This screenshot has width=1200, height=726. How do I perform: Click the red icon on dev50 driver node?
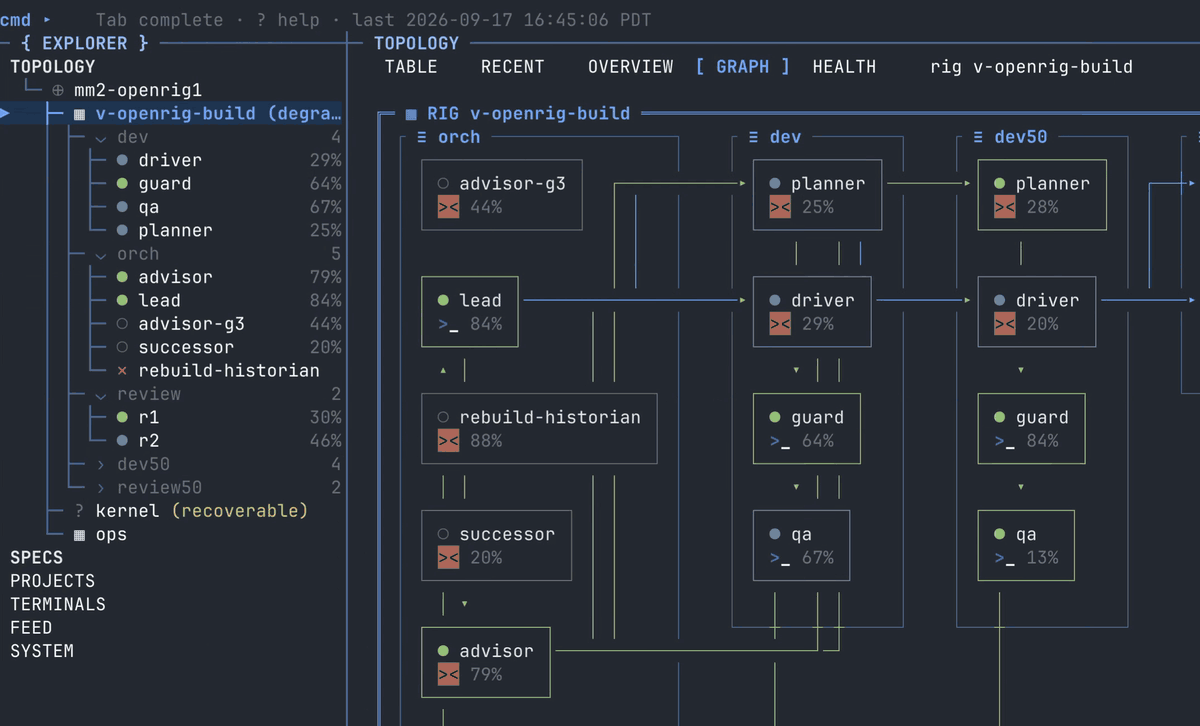click(x=1005, y=324)
